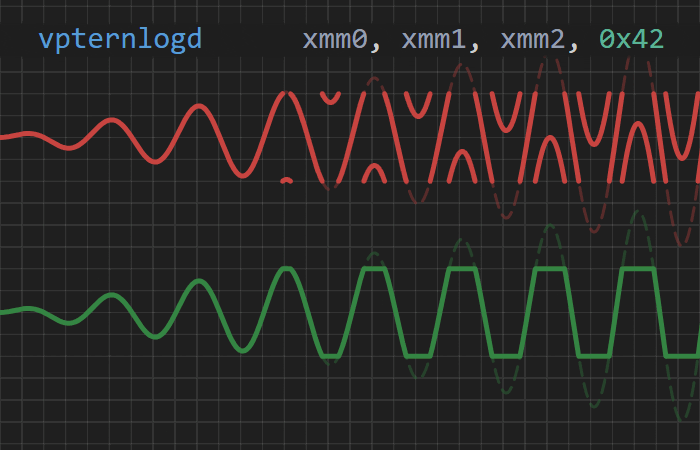Viewport: 700px width, 450px height.
Task: Select the second flat bottom trough of green wave
Action: click(418, 356)
